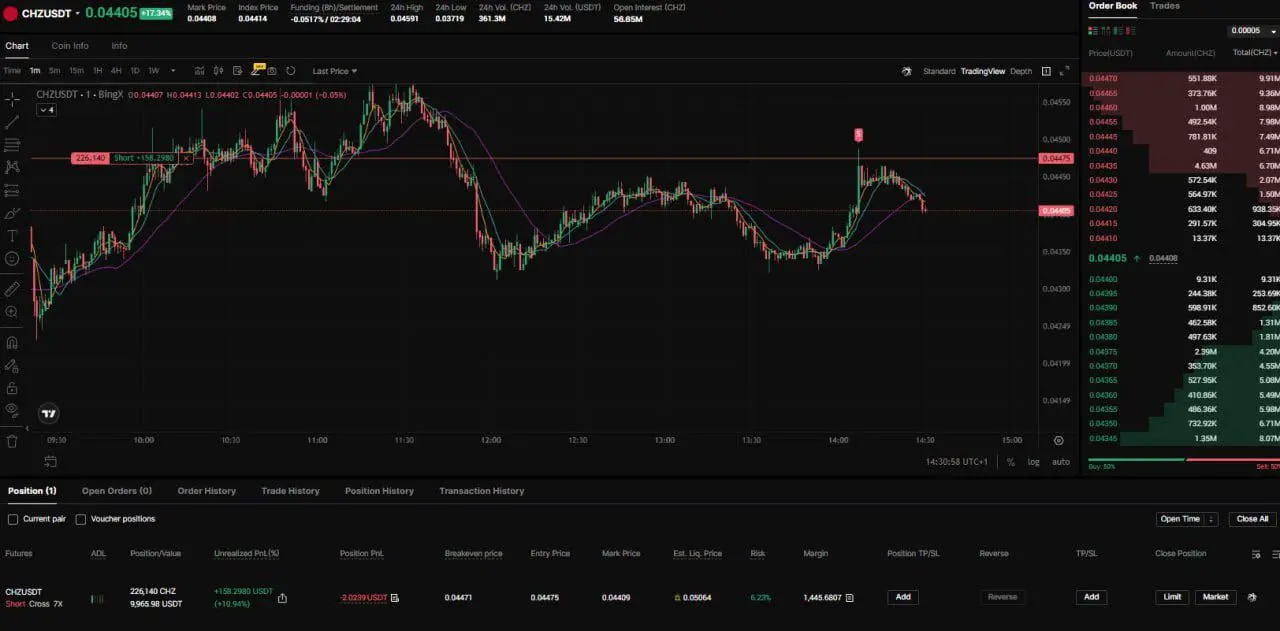1280x631 pixels.
Task: Show both sides order book view
Action: [x=1094, y=31]
